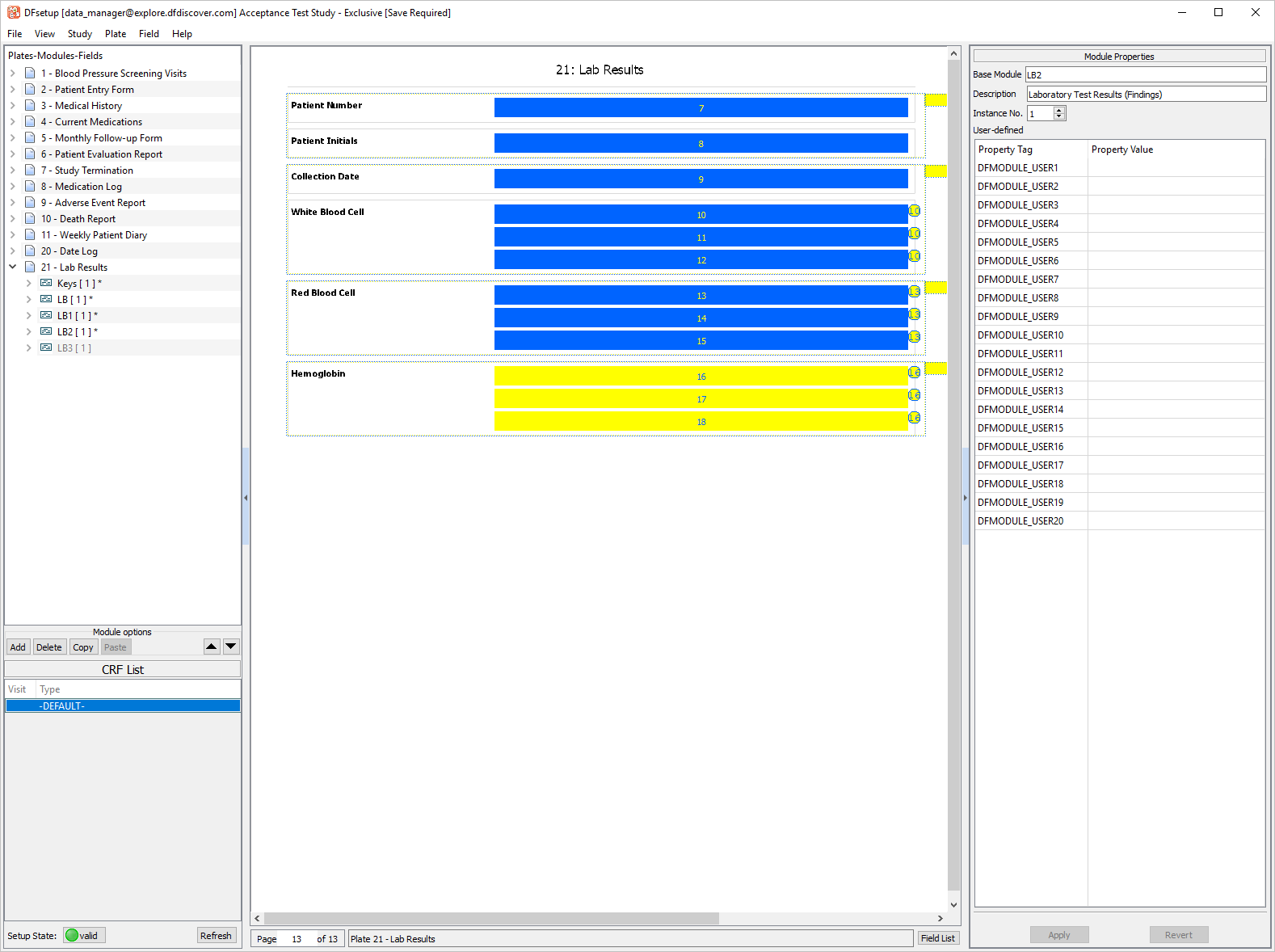Click the Description text field
Screen dimensions: 1275x952
pyautogui.click(x=1145, y=95)
